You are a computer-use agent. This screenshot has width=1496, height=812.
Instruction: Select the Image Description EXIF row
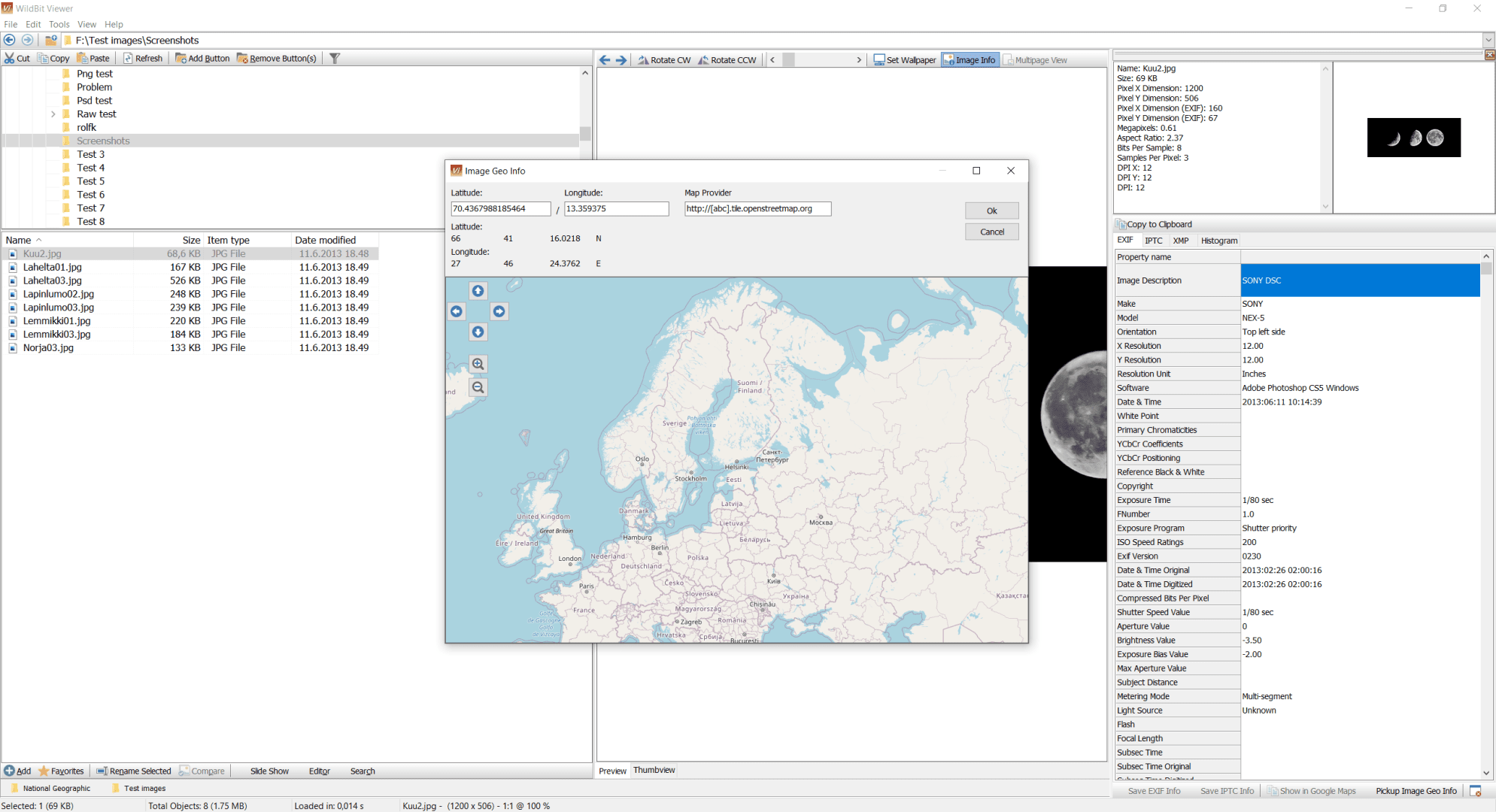click(1297, 280)
